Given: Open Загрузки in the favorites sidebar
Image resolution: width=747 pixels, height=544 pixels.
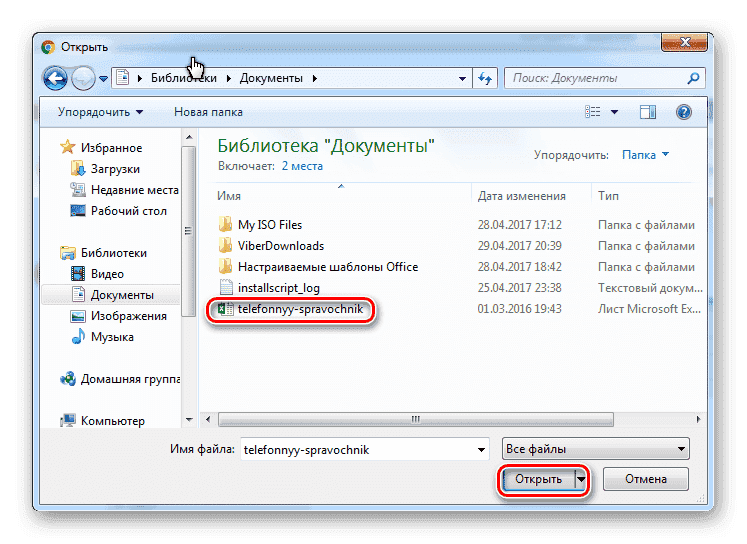Looking at the screenshot, I should click(115, 169).
